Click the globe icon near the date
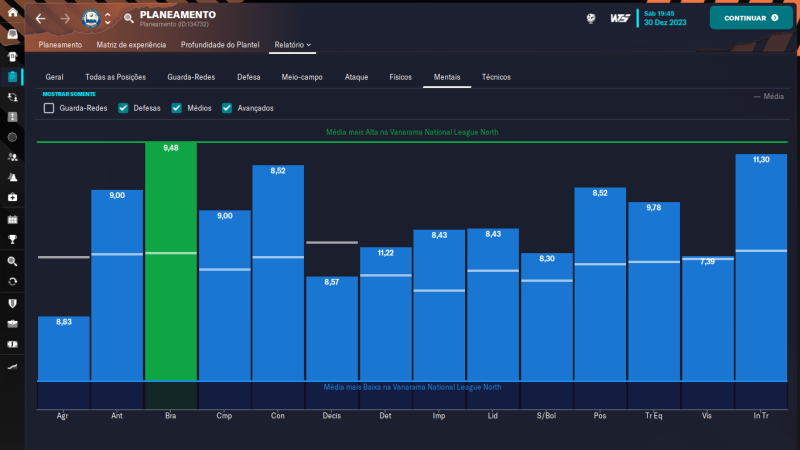 (x=591, y=18)
